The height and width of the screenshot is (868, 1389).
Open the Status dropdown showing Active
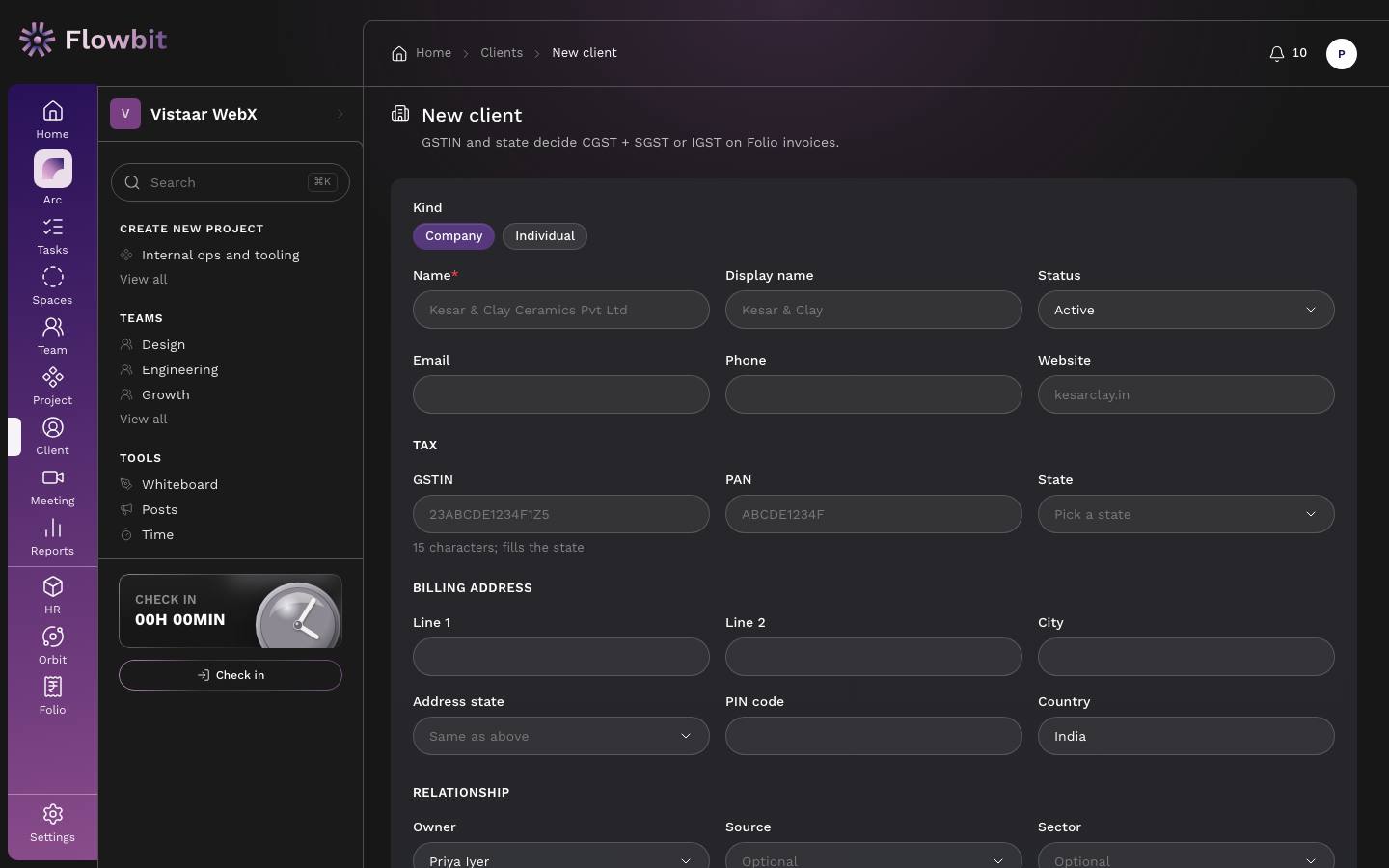pos(1185,310)
